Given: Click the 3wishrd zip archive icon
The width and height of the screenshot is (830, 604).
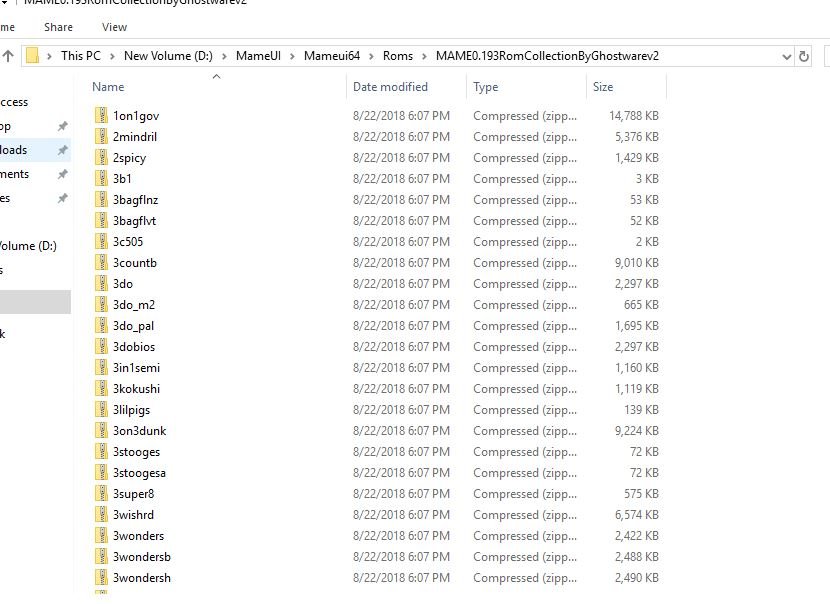Looking at the screenshot, I should (x=101, y=515).
